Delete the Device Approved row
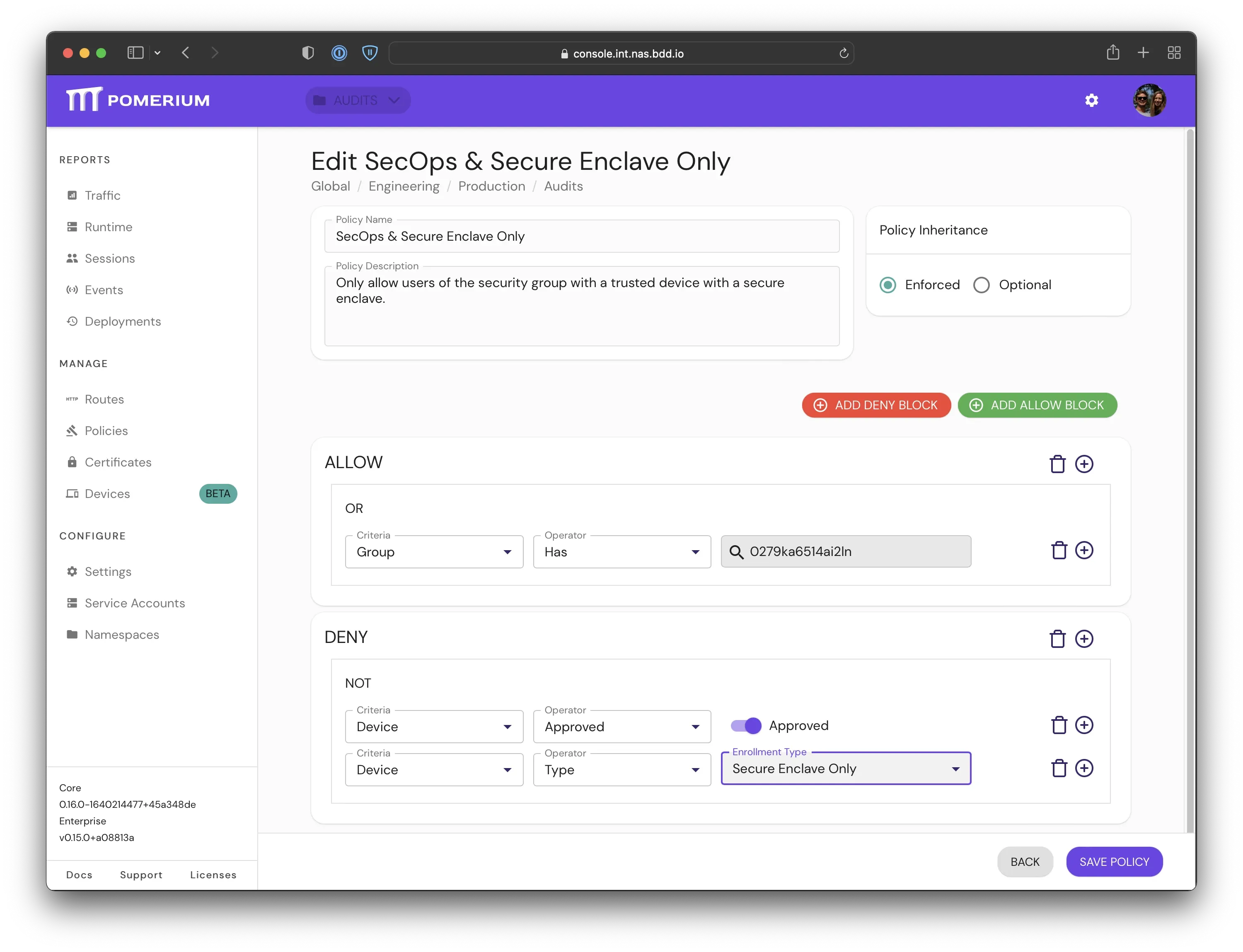 (x=1059, y=725)
